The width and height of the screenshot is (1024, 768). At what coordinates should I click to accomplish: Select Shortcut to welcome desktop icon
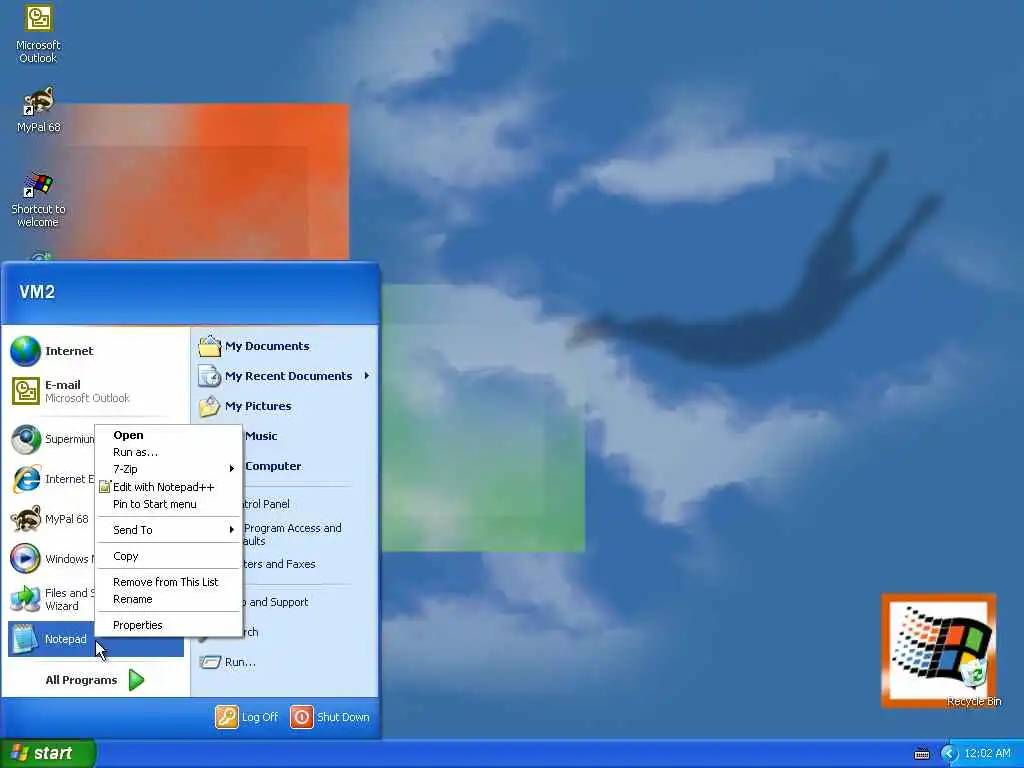pyautogui.click(x=38, y=199)
